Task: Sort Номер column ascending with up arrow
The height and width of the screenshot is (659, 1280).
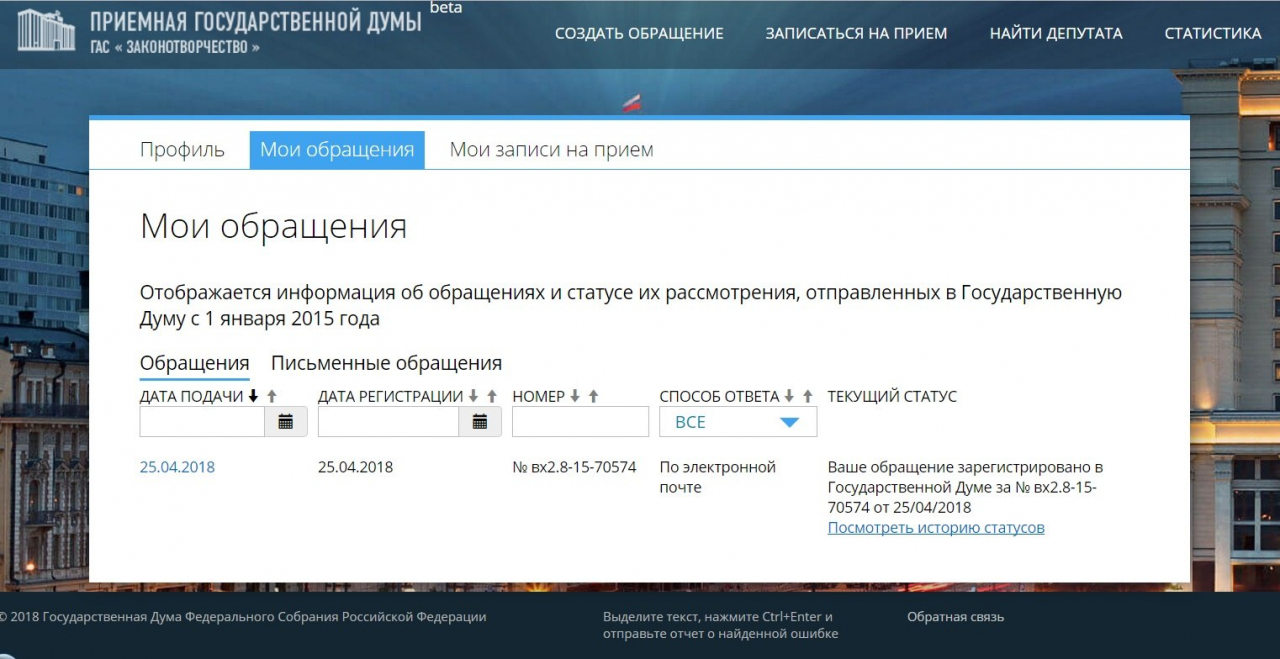Action: tap(594, 396)
